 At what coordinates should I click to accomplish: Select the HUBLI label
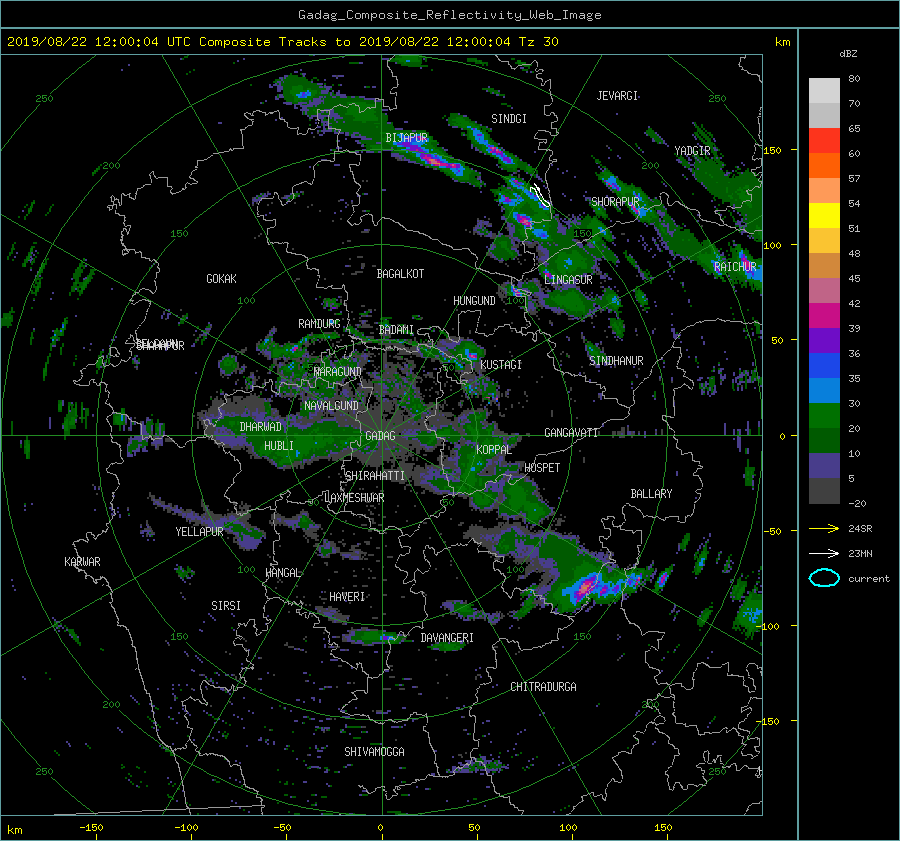[x=278, y=446]
